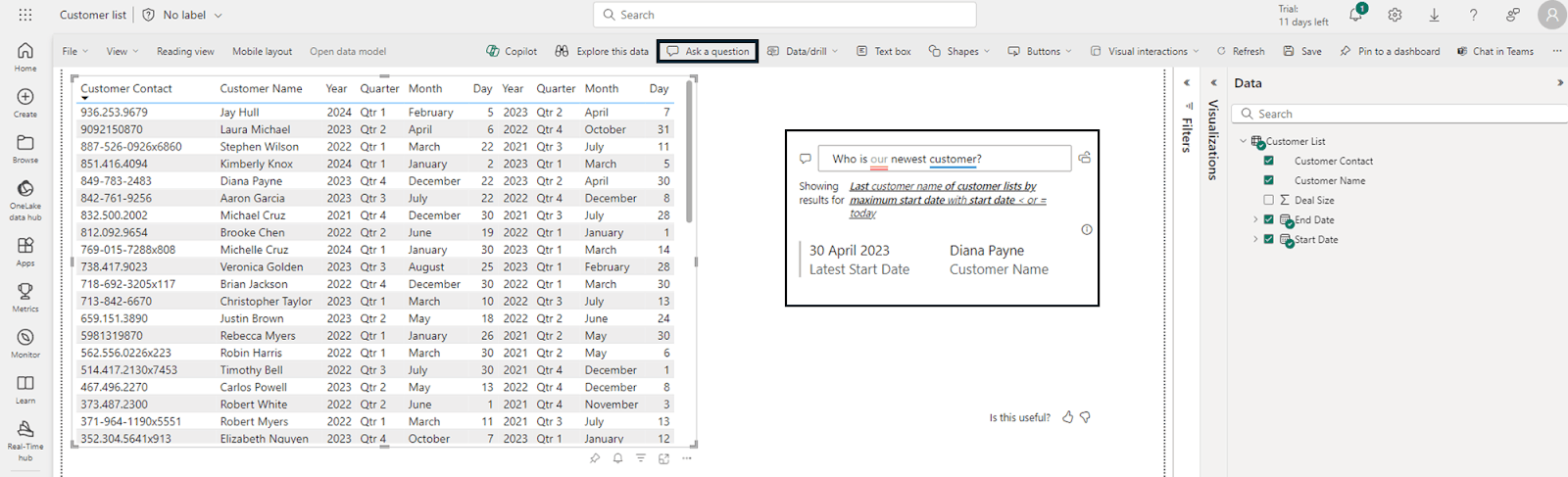Viewport: 1568px width, 477px height.
Task: Click the Q&A question input box
Action: 946,159
